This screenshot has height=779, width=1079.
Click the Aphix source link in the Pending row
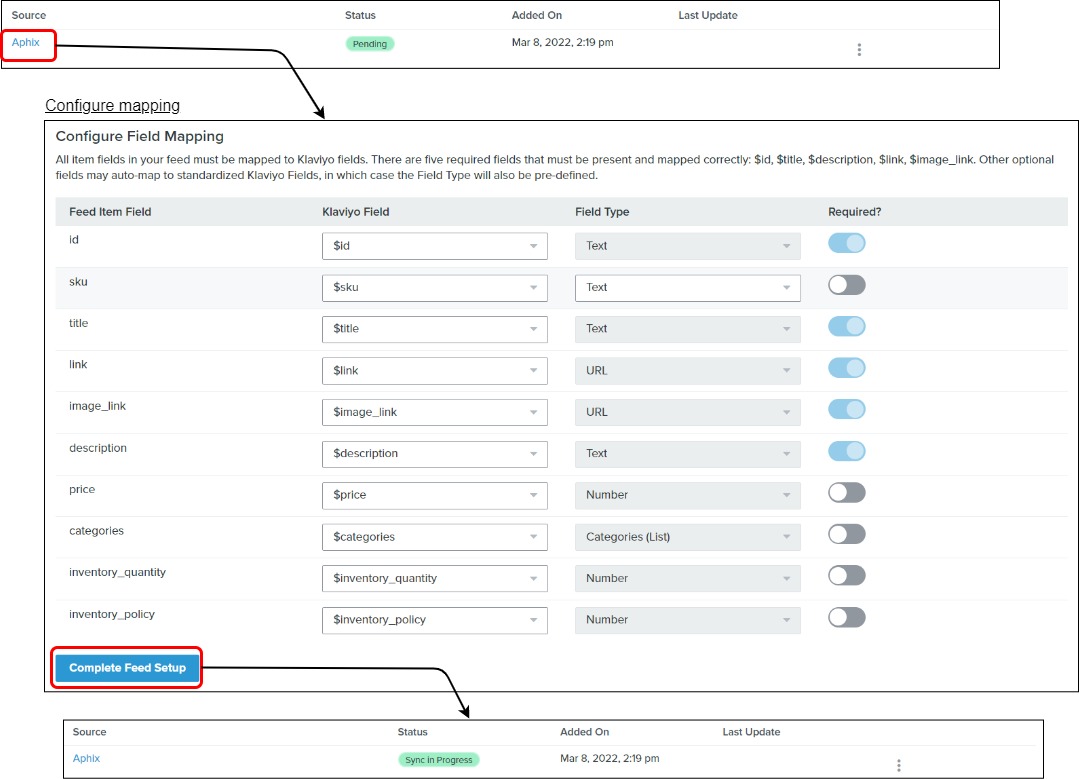(x=26, y=42)
